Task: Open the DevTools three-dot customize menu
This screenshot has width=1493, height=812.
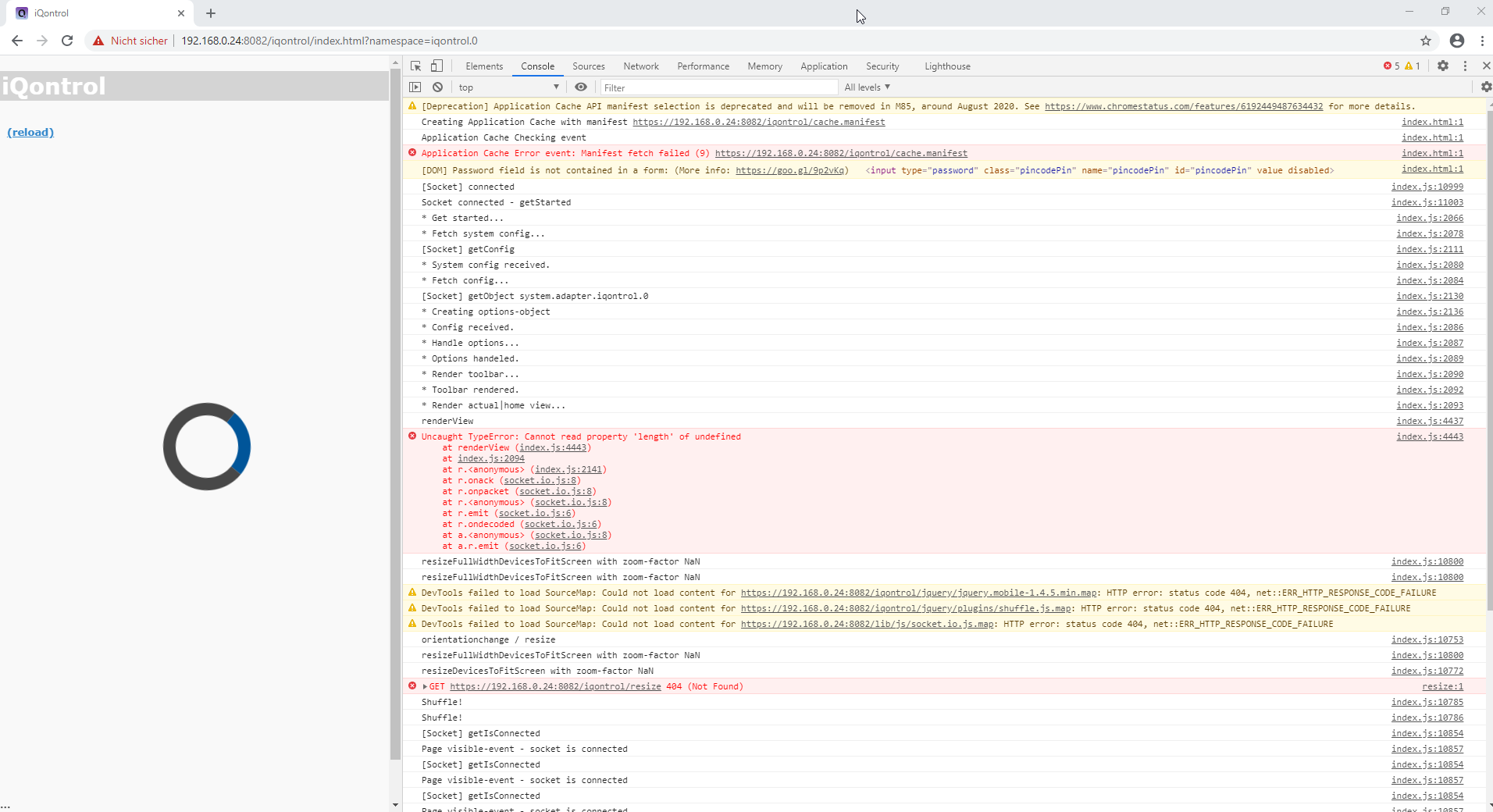Action: tap(1466, 66)
